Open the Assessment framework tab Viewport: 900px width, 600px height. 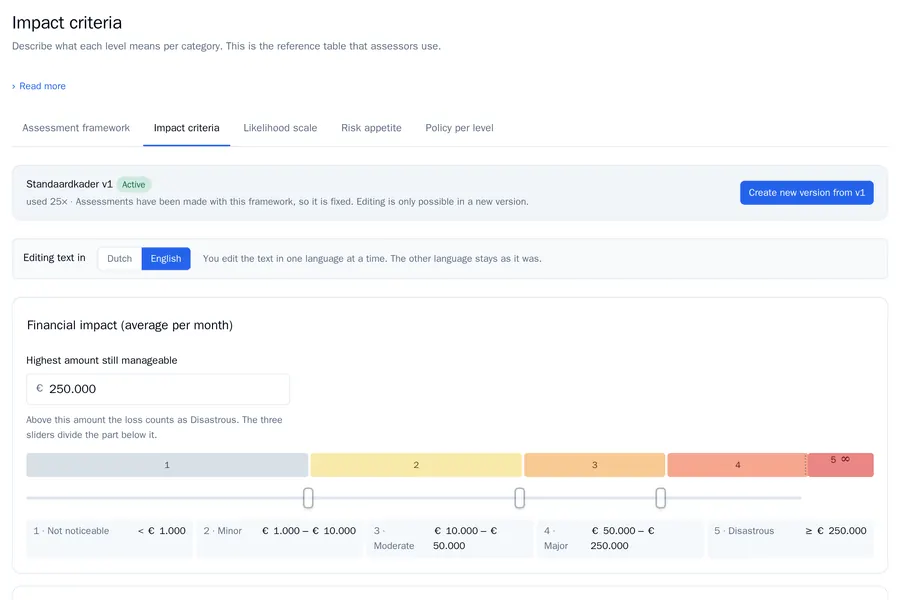click(76, 128)
